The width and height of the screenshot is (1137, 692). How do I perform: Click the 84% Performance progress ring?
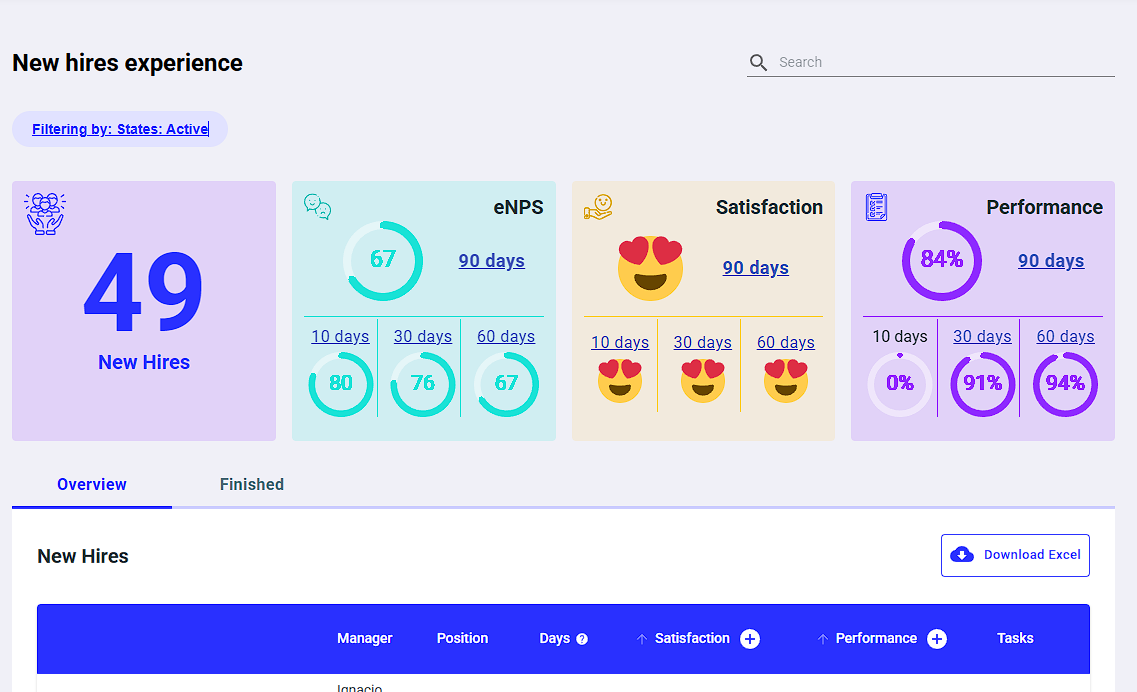click(x=941, y=260)
